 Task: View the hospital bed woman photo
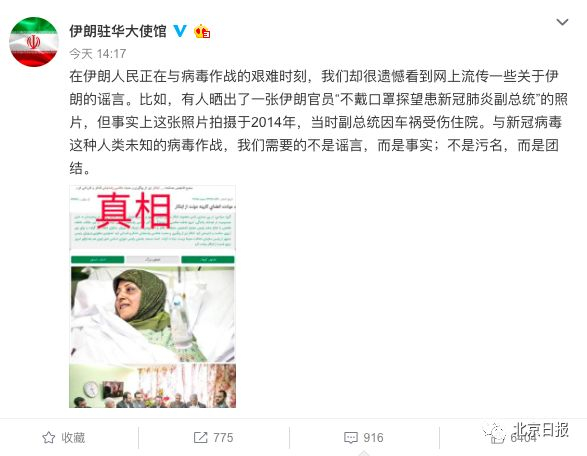152,314
